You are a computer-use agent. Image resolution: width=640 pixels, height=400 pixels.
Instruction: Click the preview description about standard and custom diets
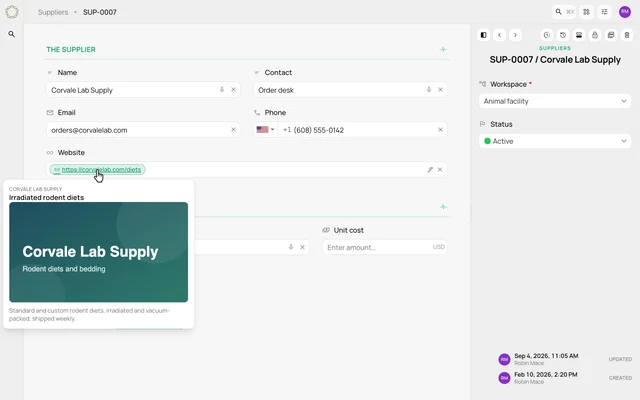[89, 314]
